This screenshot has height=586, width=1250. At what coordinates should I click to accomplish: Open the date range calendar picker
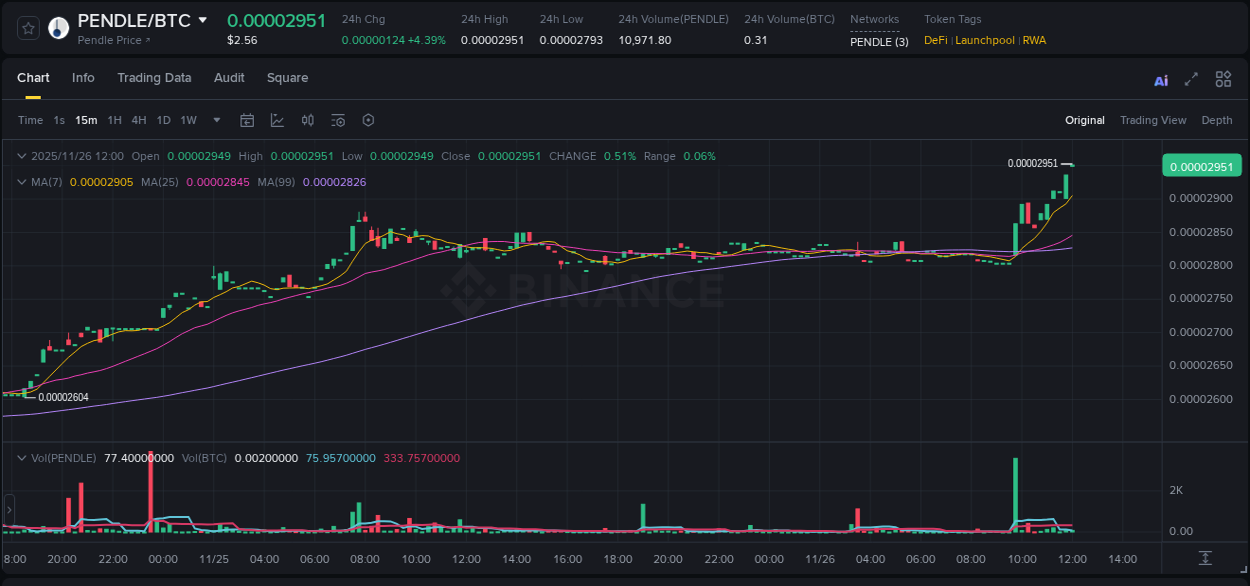point(247,120)
